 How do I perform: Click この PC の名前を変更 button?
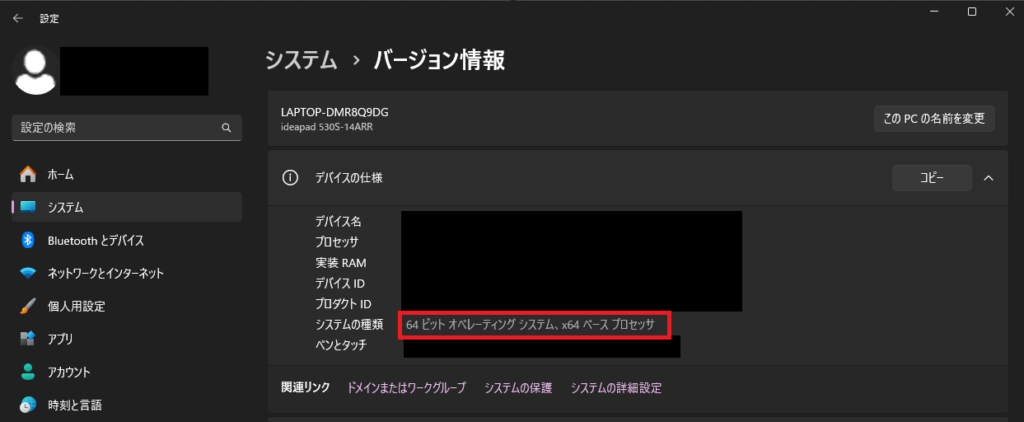click(934, 119)
